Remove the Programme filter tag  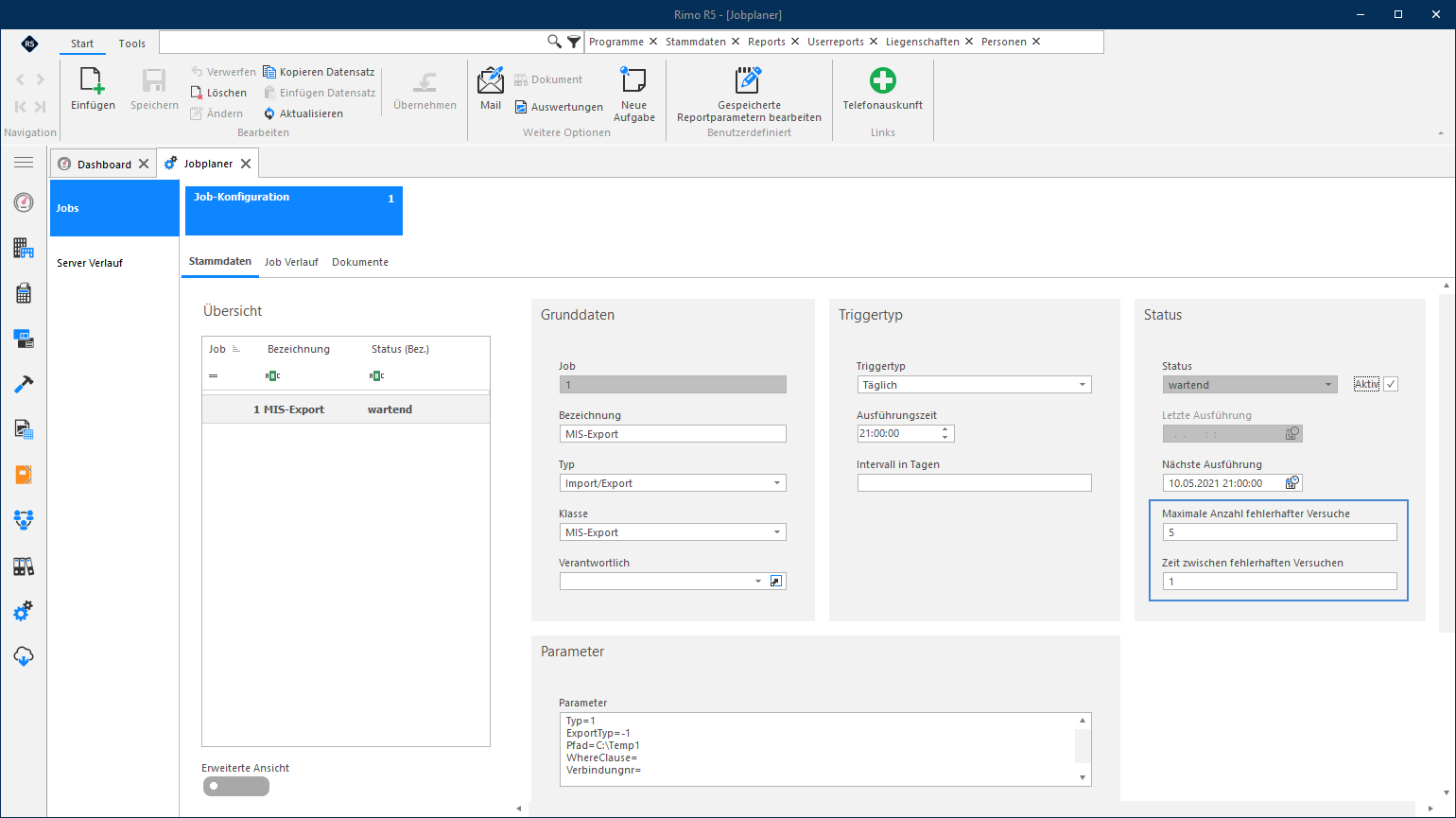pyautogui.click(x=653, y=42)
